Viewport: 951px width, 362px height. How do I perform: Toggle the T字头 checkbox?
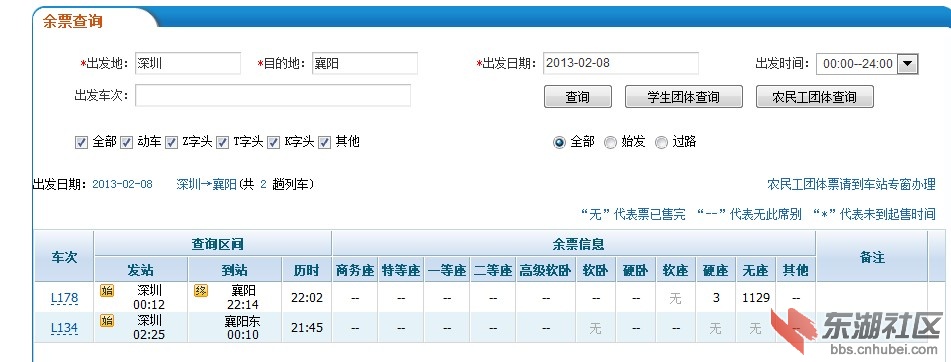tap(223, 142)
